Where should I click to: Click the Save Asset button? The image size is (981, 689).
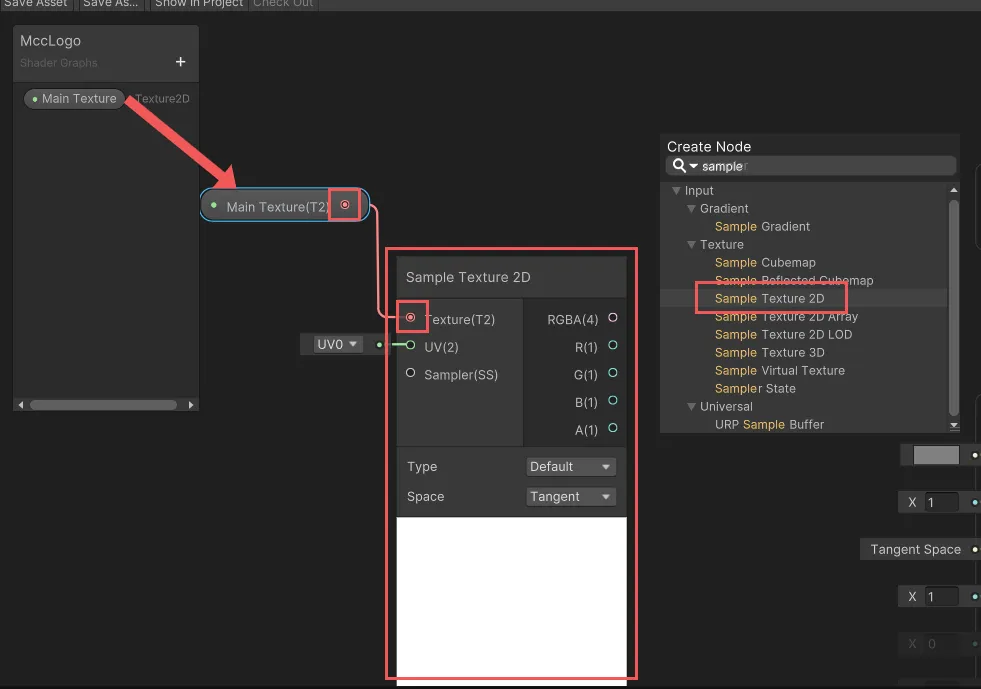click(x=36, y=4)
